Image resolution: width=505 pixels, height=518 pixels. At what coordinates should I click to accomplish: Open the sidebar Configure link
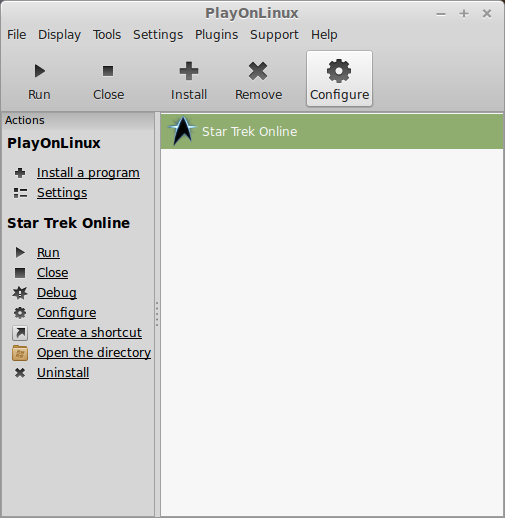(67, 313)
